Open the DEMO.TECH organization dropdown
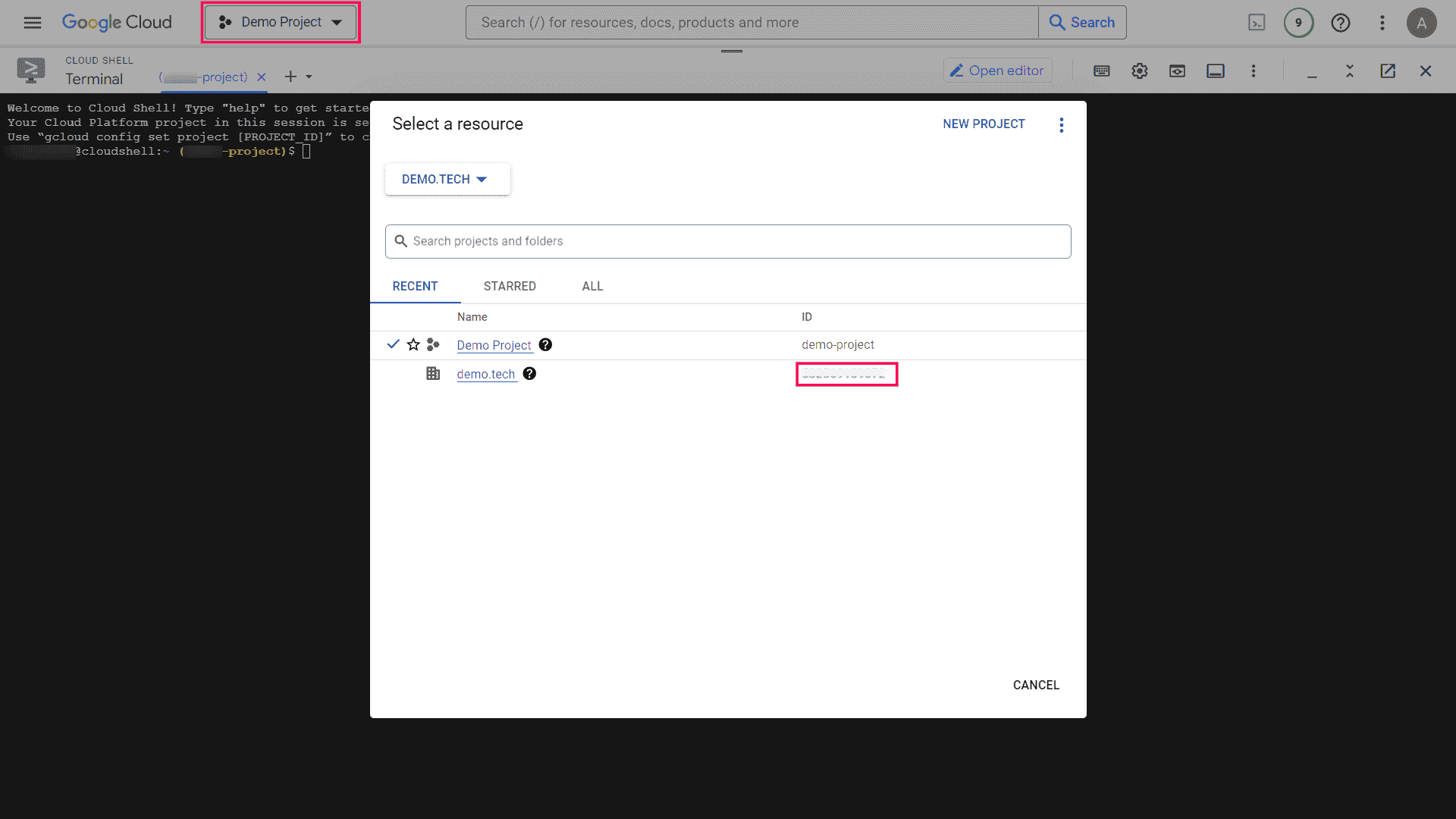 point(447,179)
